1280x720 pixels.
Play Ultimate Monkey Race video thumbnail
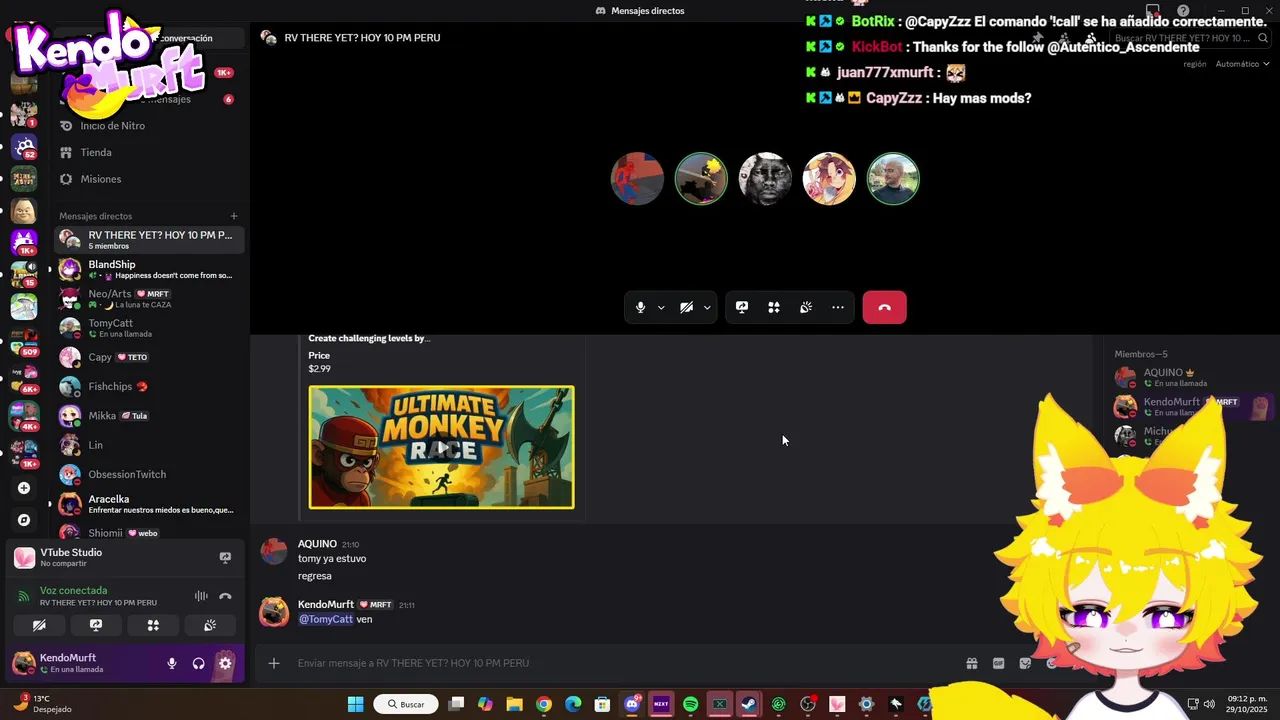(x=441, y=447)
